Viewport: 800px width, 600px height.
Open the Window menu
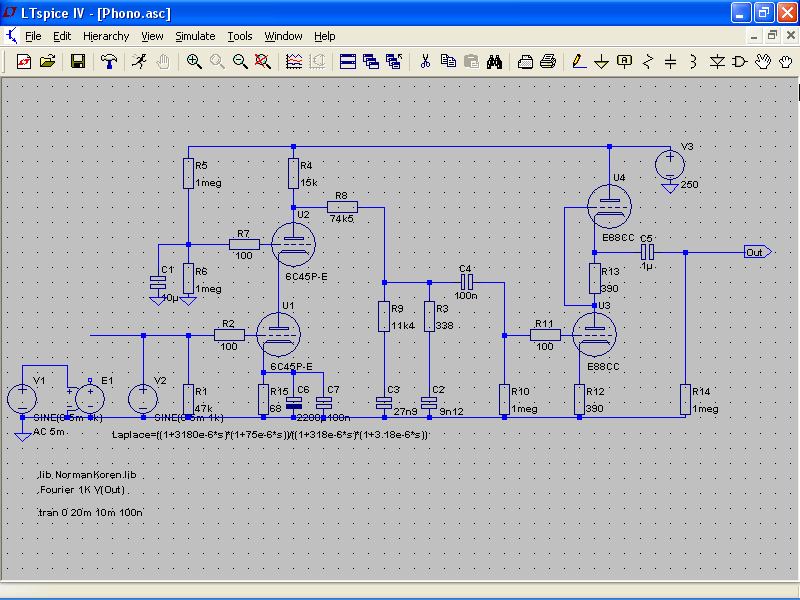[283, 36]
